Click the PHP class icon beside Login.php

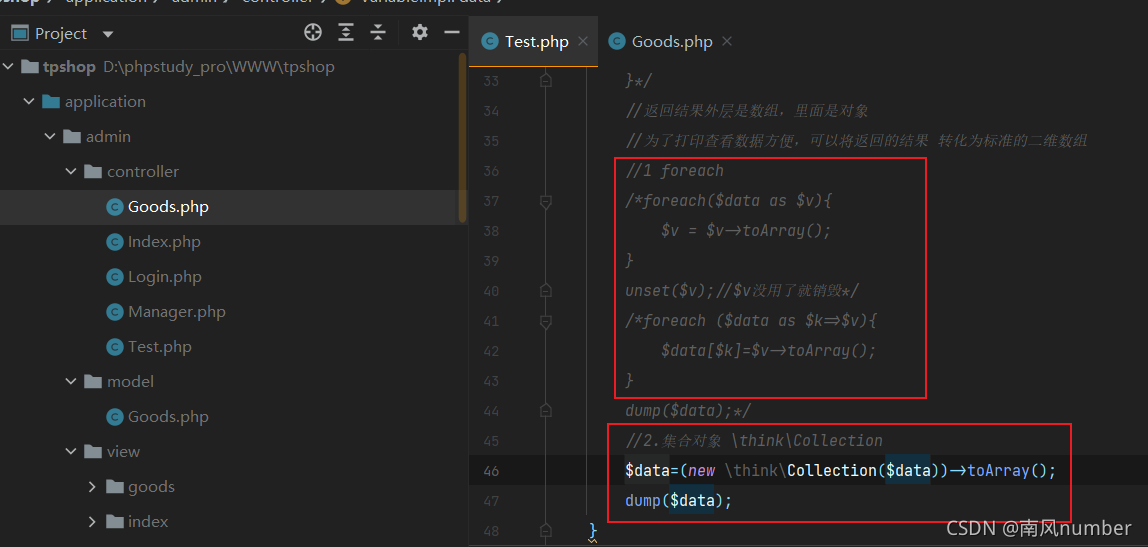(x=114, y=277)
